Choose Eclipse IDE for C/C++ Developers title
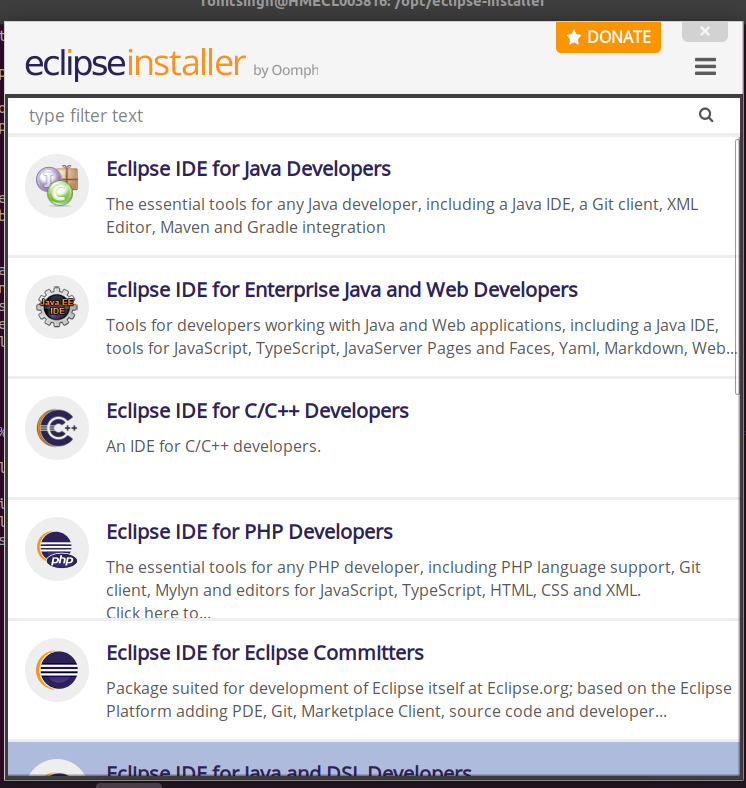 257,411
